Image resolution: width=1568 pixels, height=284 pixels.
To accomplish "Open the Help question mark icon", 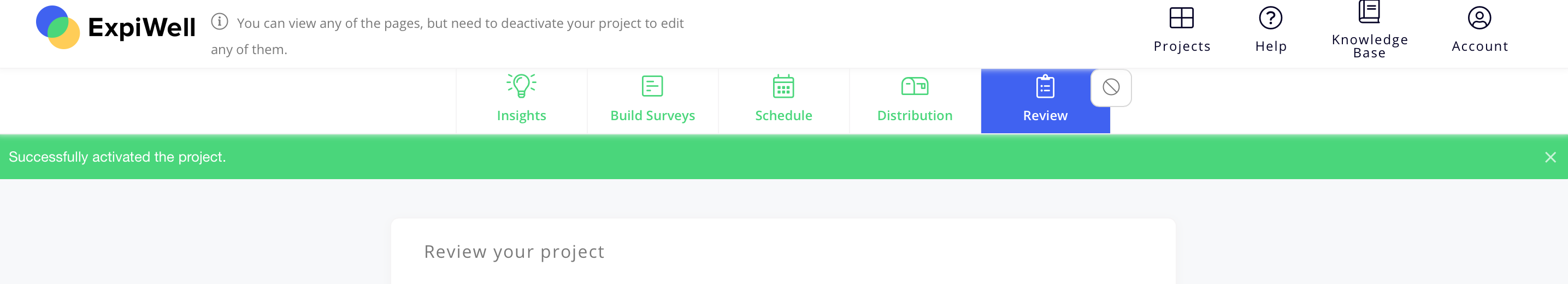I will [1270, 17].
